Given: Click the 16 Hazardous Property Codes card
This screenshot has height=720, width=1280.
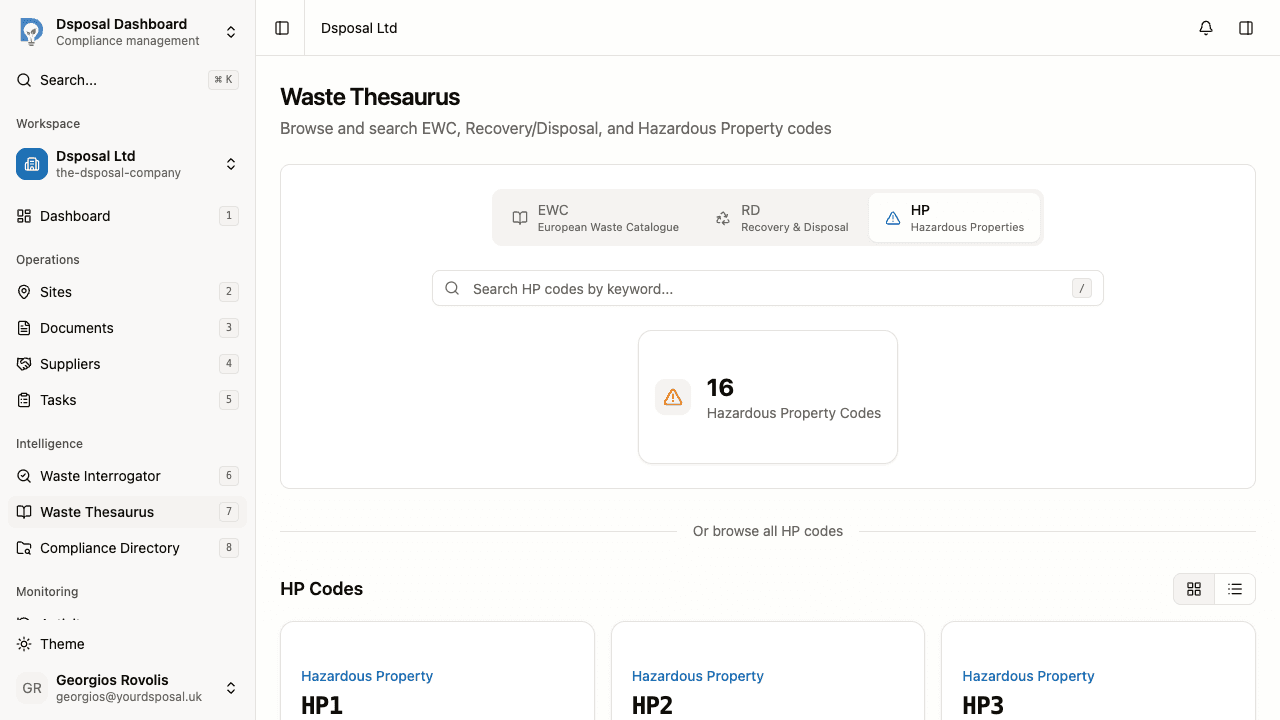Looking at the screenshot, I should point(767,397).
